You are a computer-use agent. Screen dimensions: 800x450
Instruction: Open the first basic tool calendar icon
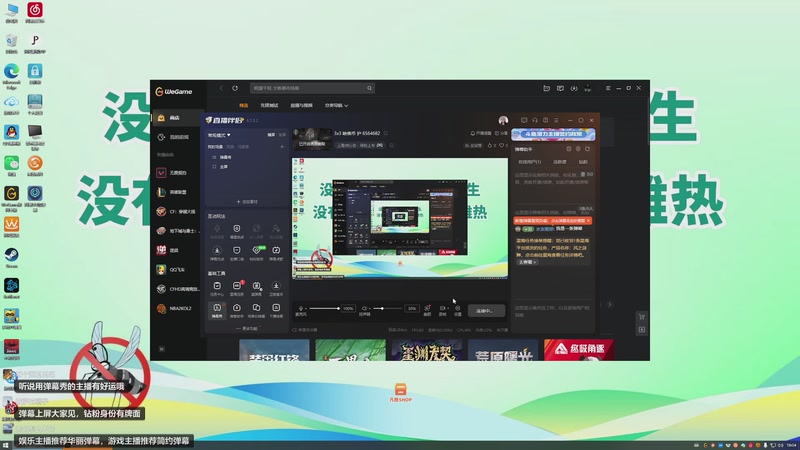click(x=217, y=288)
